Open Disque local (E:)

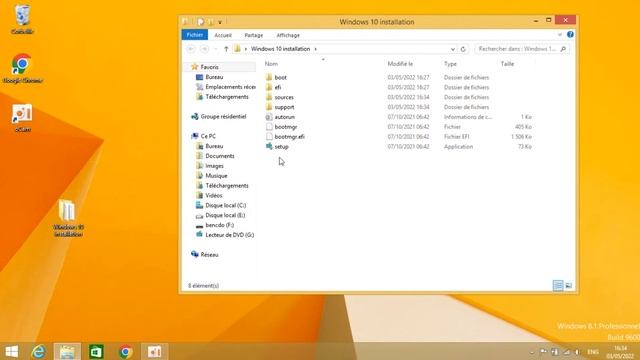tap(225, 215)
